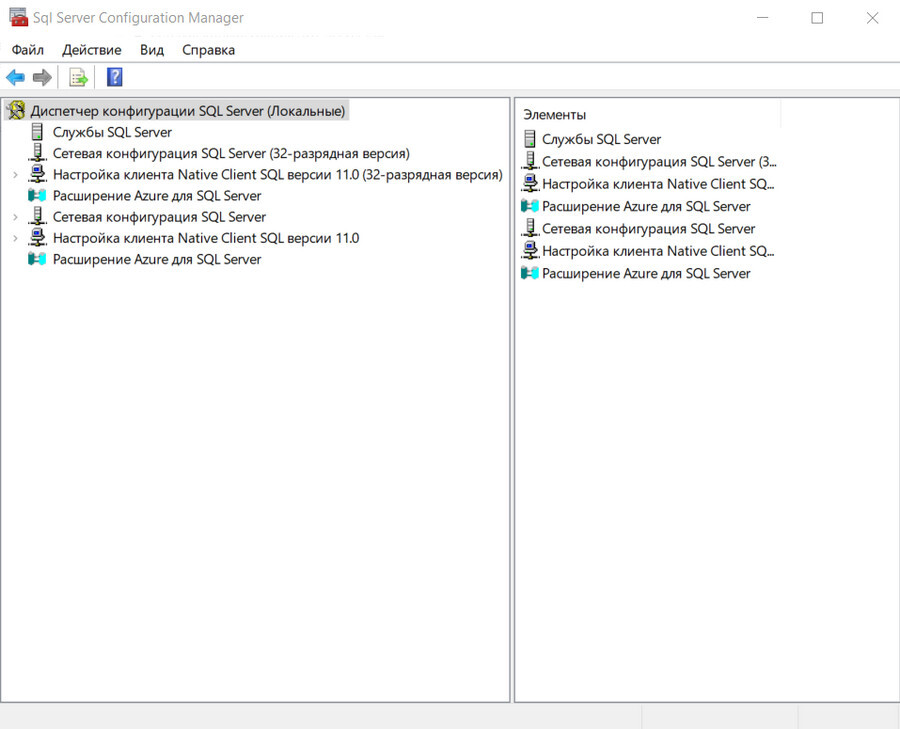Click the Sql Server Configuration Manager title bar icon
This screenshot has height=729, width=900.
(x=18, y=17)
